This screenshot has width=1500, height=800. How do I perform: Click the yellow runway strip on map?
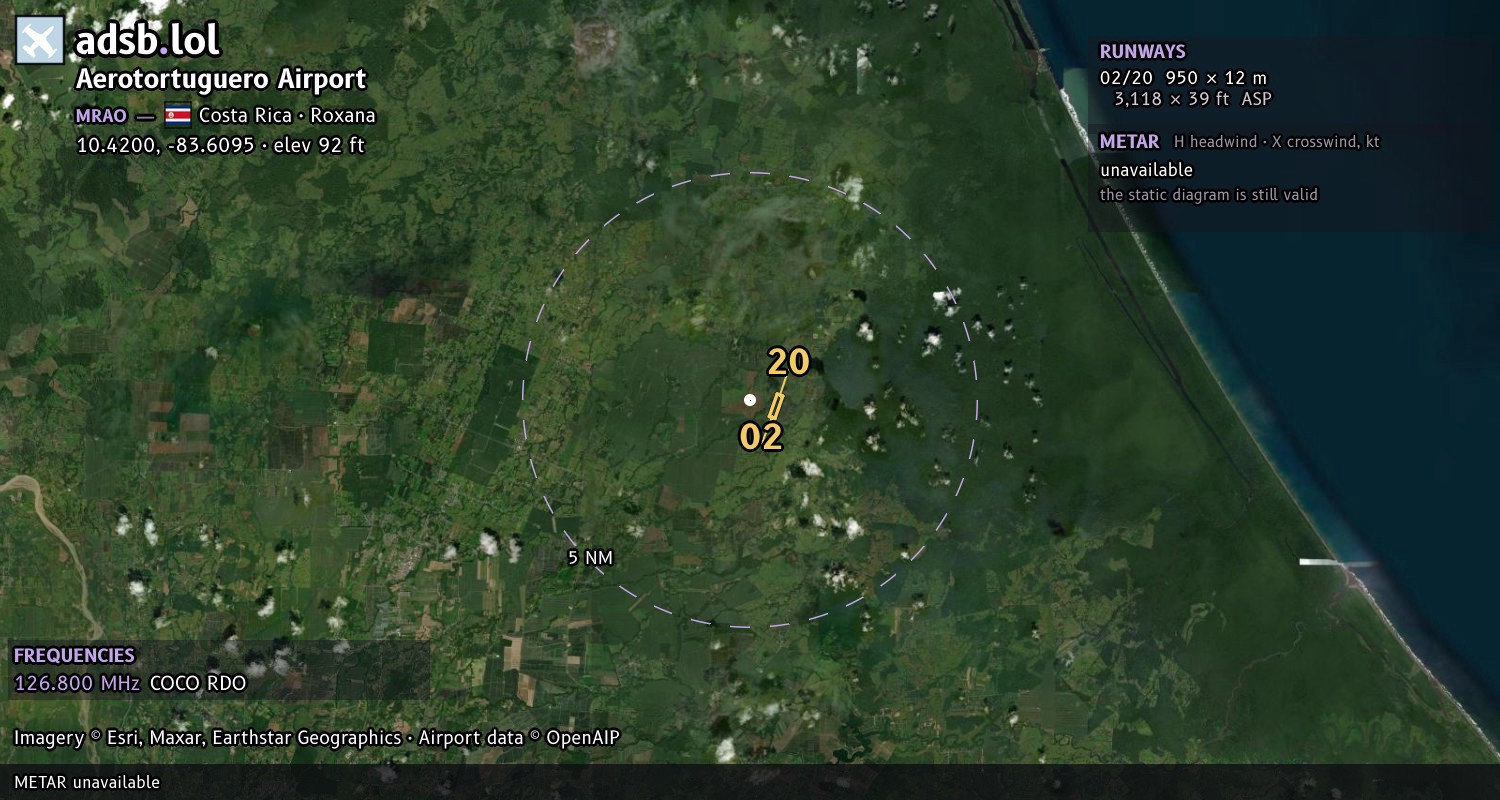pos(775,406)
